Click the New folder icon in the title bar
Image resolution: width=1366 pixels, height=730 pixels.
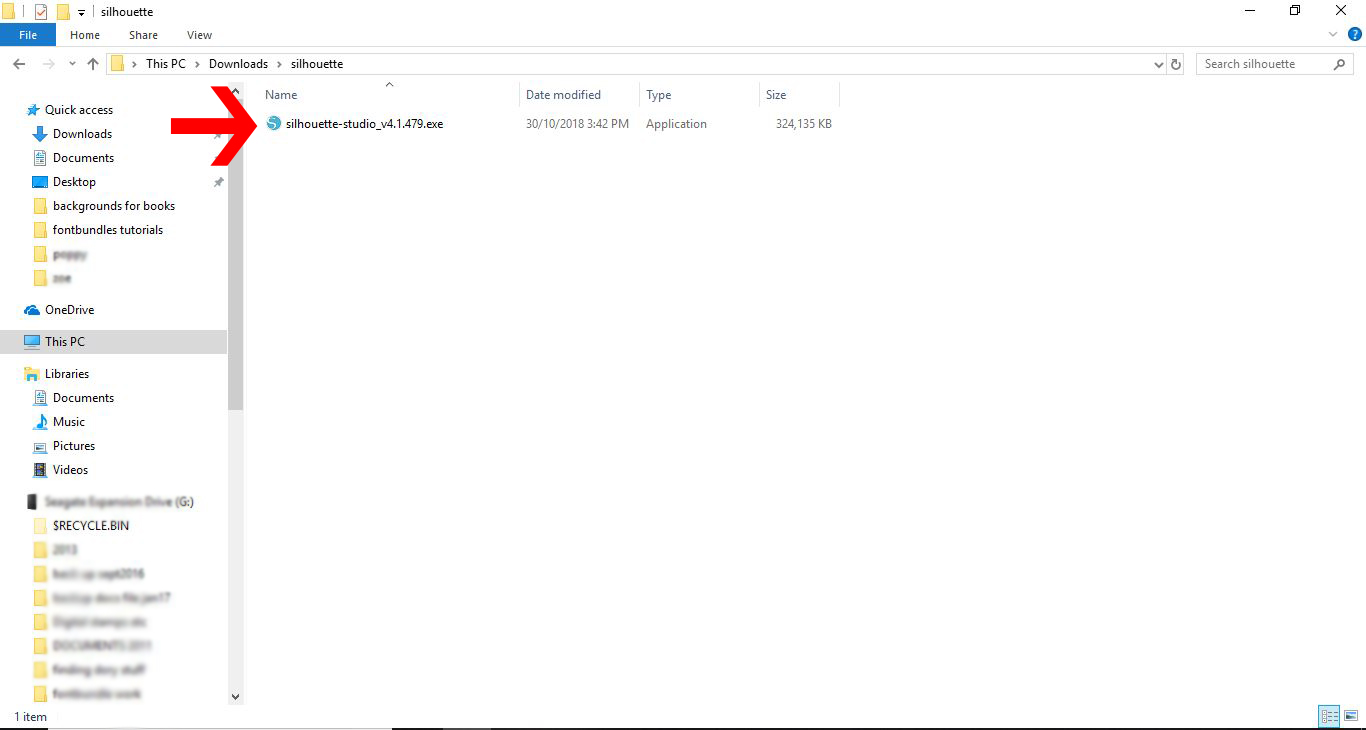(x=63, y=11)
